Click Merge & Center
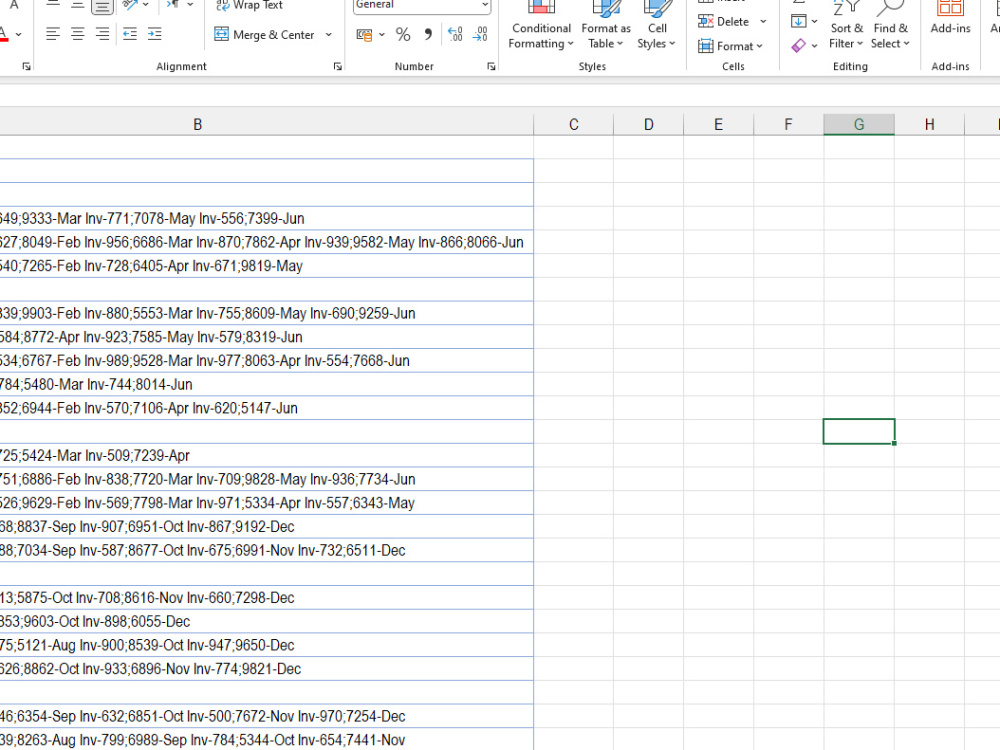The image size is (1000, 750). 265,34
